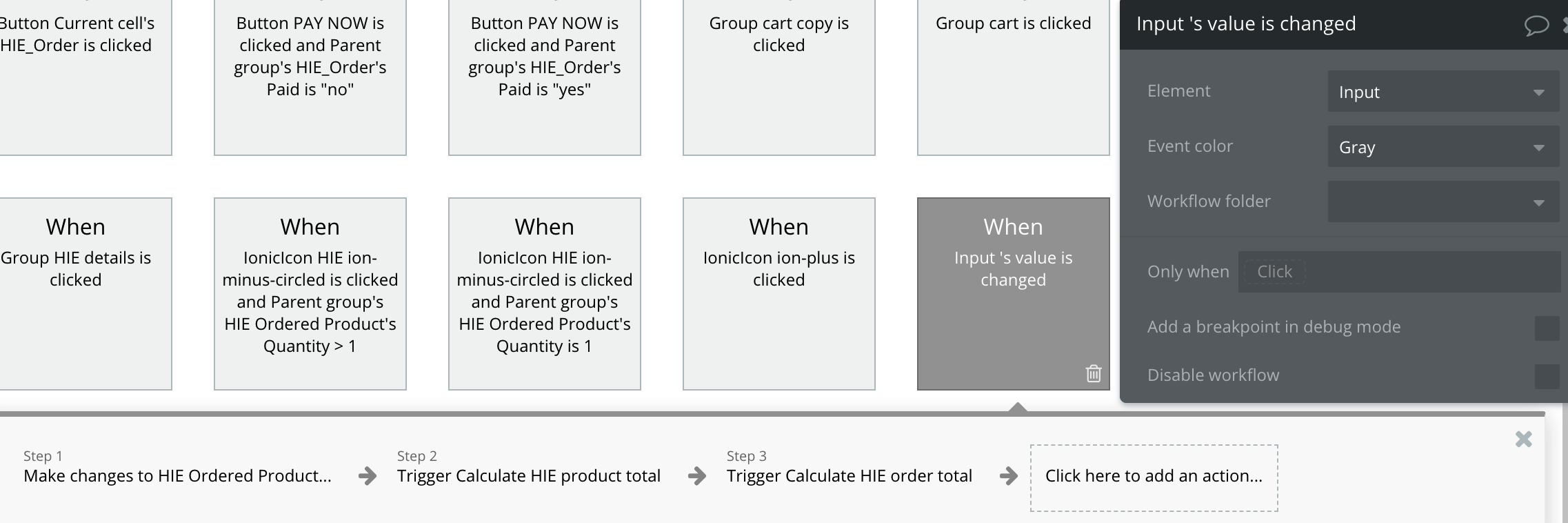Screen dimensions: 1568x523
Task: Click arrow after Step 3
Action: [x=1009, y=476]
